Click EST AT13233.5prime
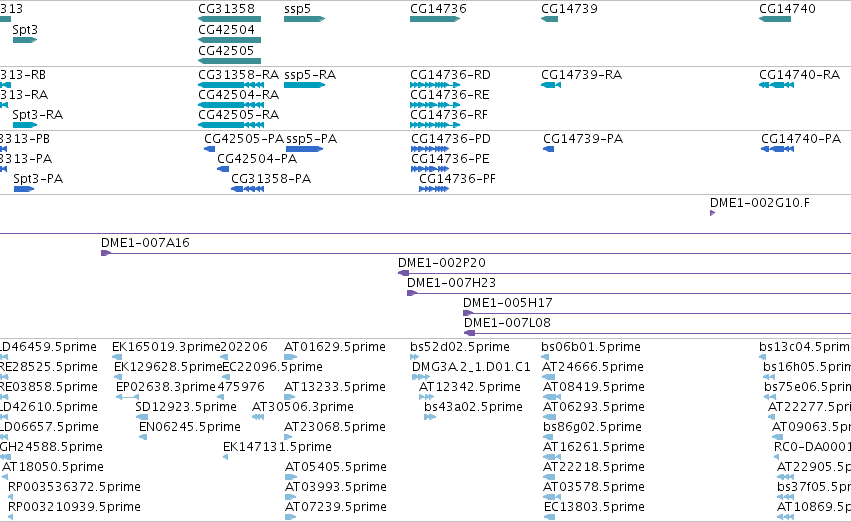The image size is (851, 522). point(335,387)
